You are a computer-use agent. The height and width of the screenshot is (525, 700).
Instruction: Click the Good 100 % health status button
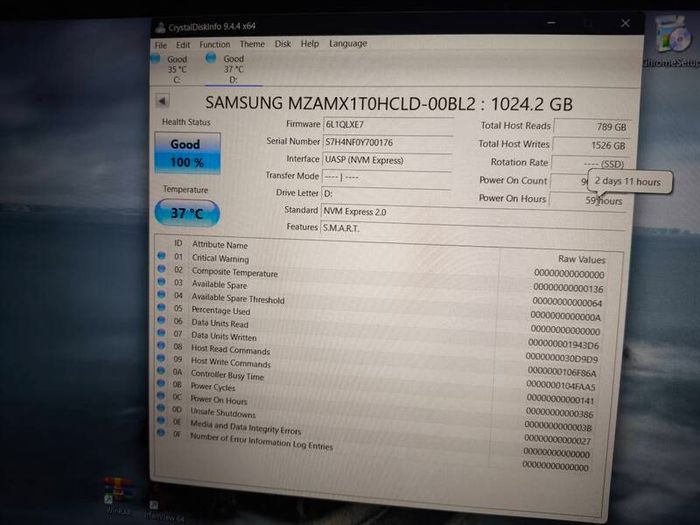tap(188, 153)
